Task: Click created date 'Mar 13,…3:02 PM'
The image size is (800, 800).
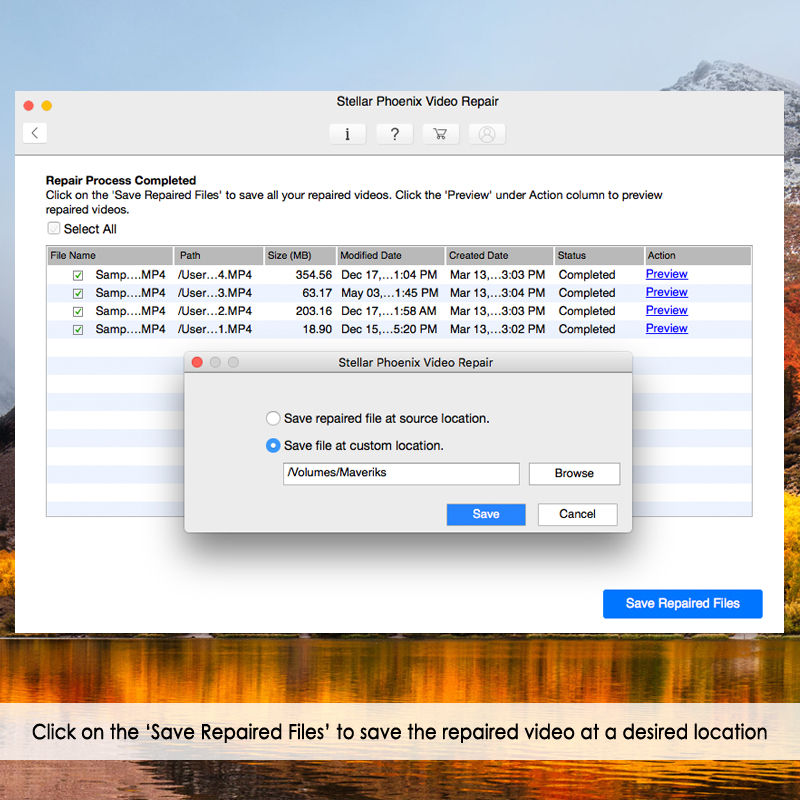Action: click(497, 329)
